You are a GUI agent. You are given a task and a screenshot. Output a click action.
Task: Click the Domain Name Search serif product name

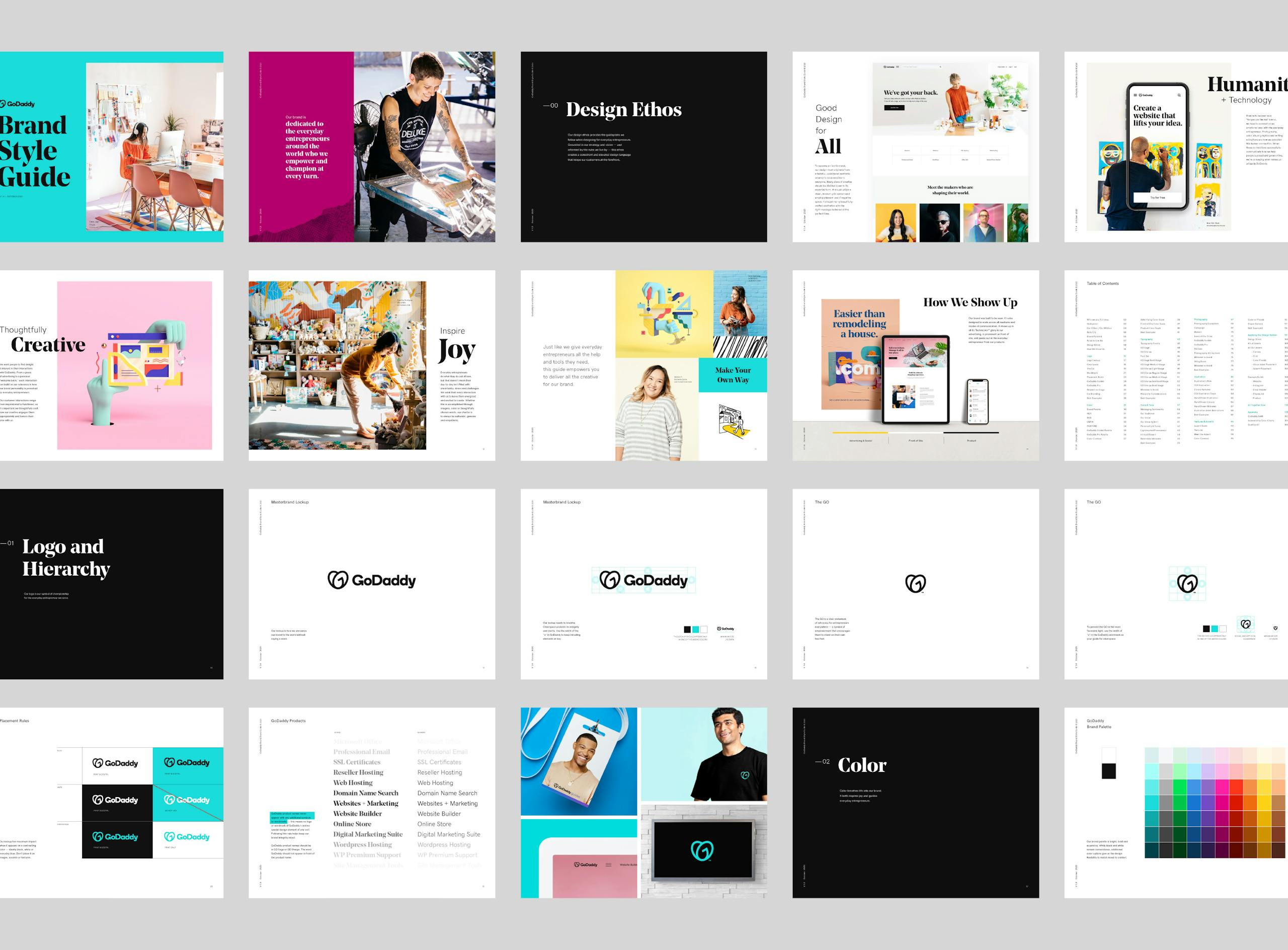[366, 793]
